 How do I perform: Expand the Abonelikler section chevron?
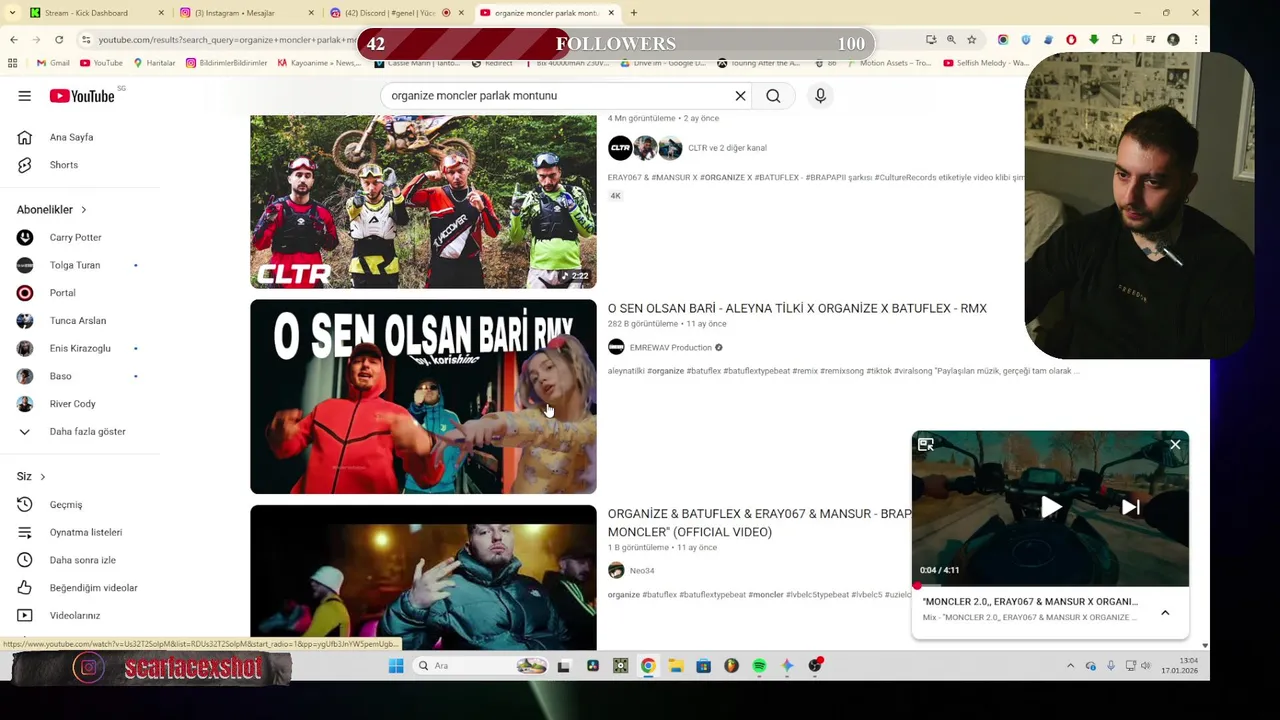click(x=83, y=210)
